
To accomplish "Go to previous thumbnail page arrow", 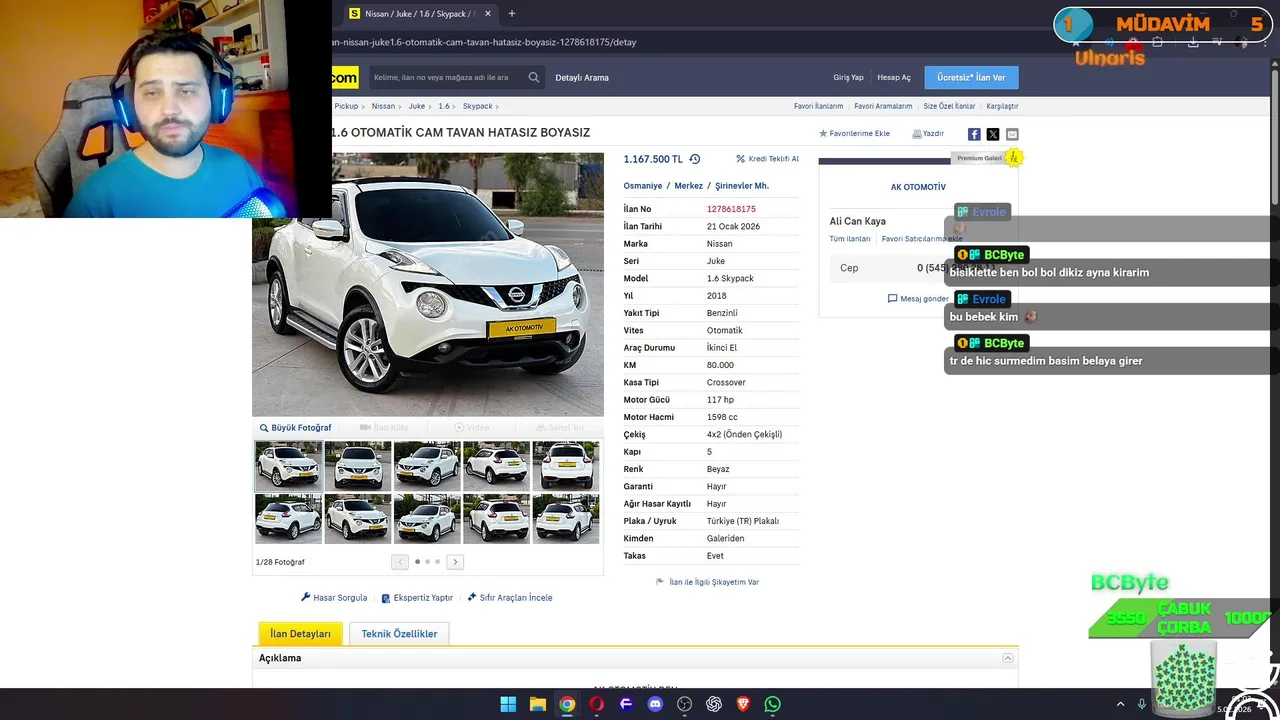I will (400, 562).
